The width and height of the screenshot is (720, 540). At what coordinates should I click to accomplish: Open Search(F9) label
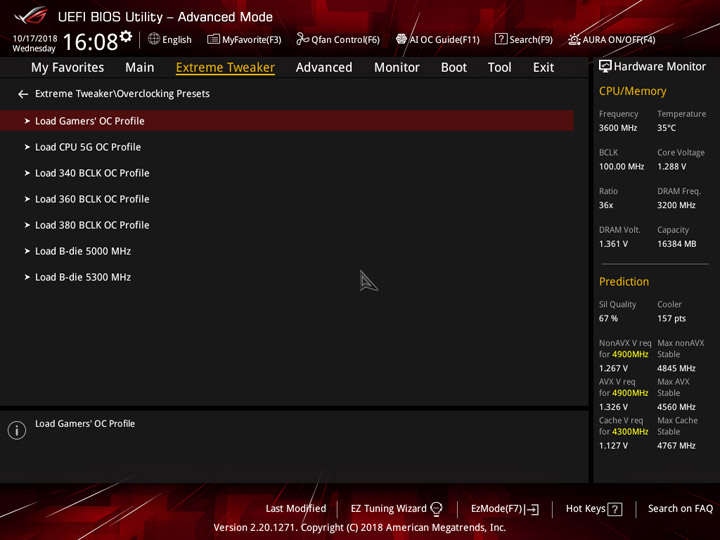[x=531, y=40]
